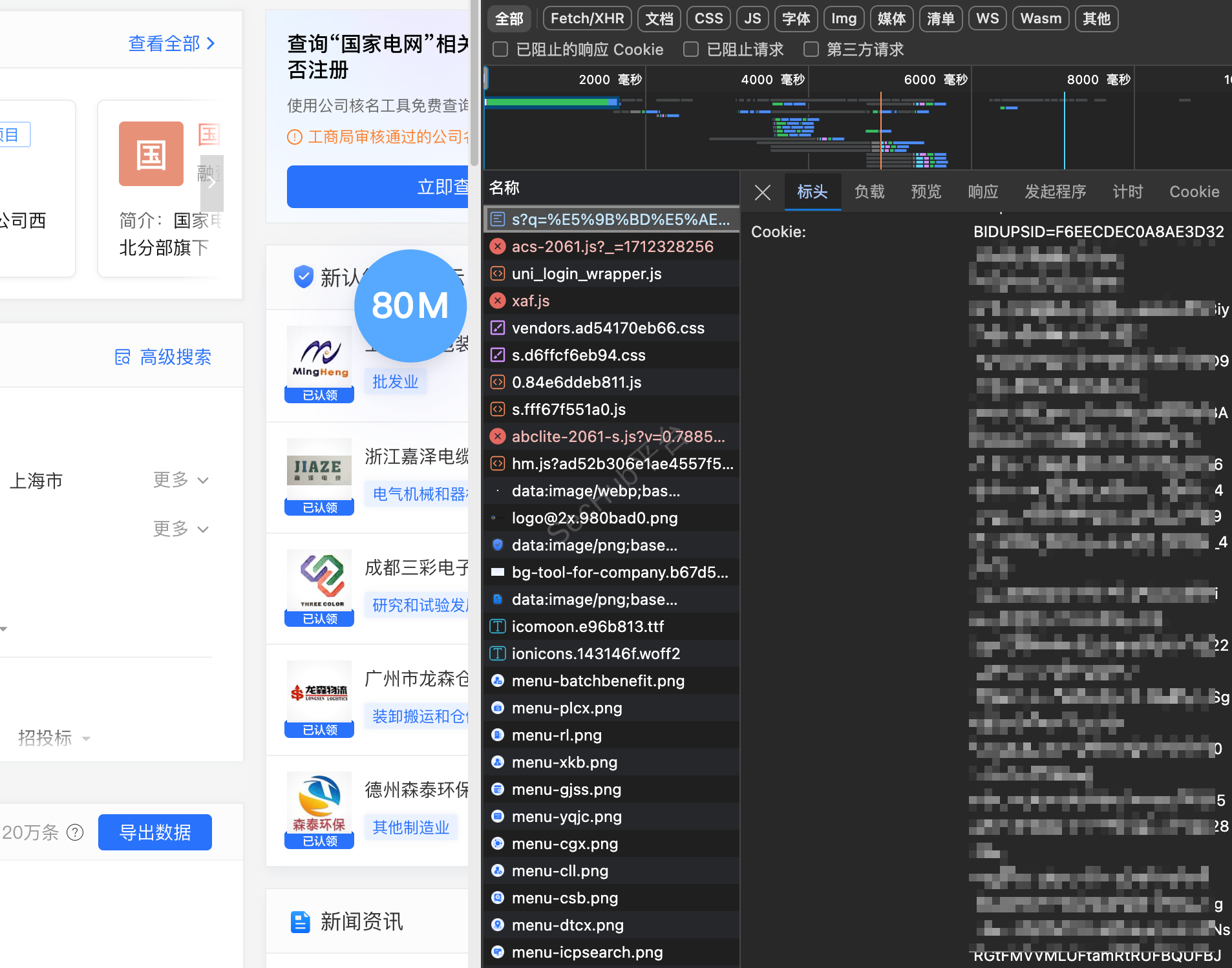Click the 国 company logo thumbnail
Screen dimensions: 1232x968
(151, 154)
